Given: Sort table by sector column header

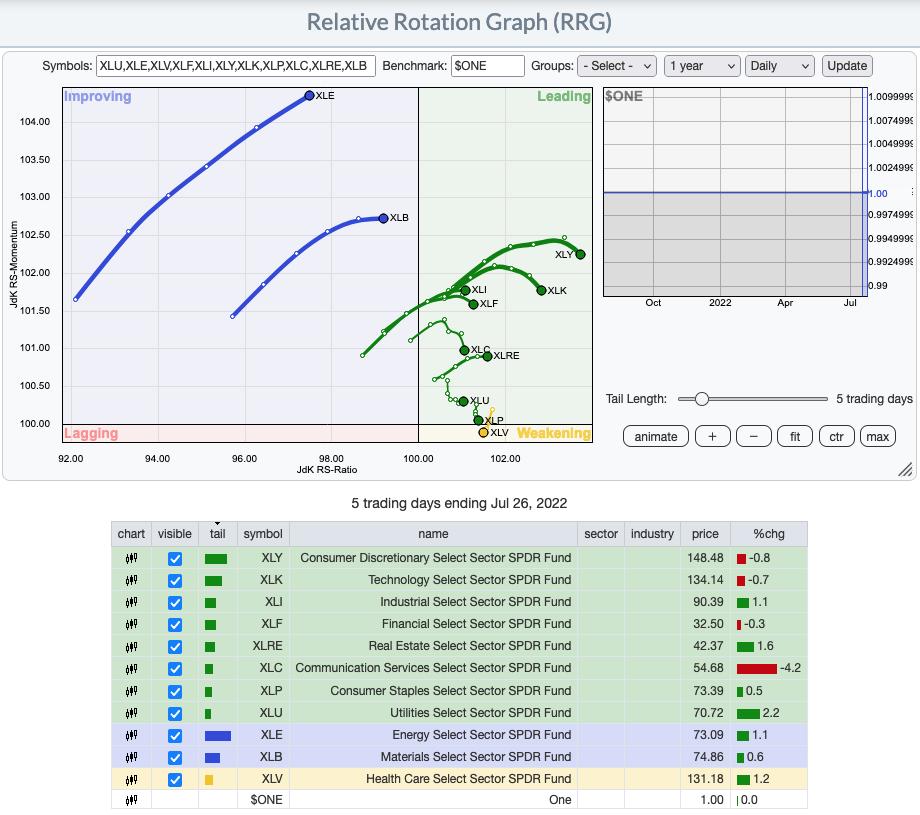Looking at the screenshot, I should [x=601, y=534].
